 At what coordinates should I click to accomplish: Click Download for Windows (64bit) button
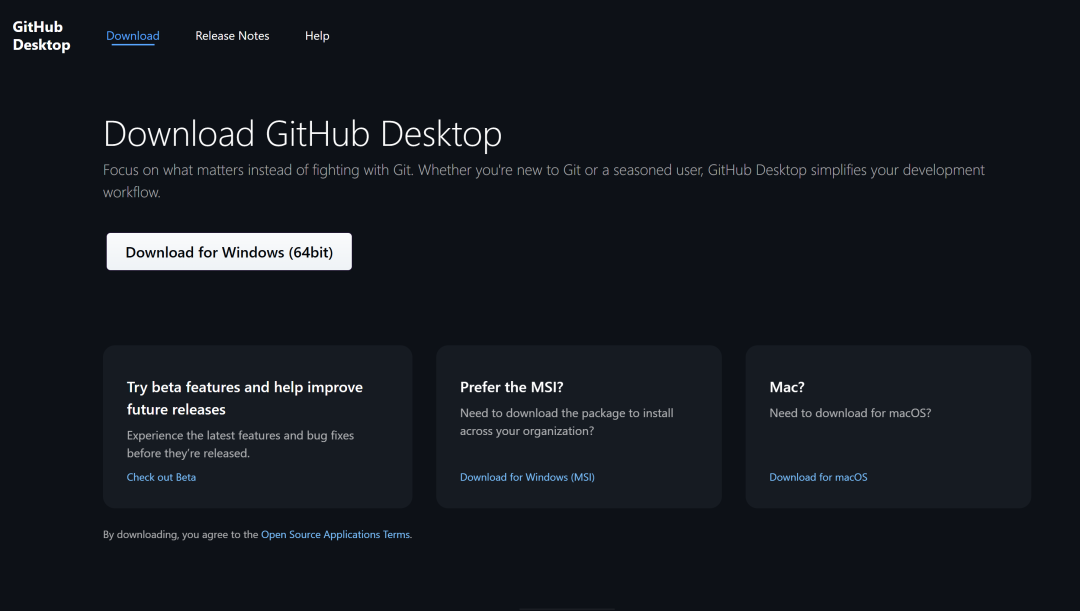tap(229, 251)
